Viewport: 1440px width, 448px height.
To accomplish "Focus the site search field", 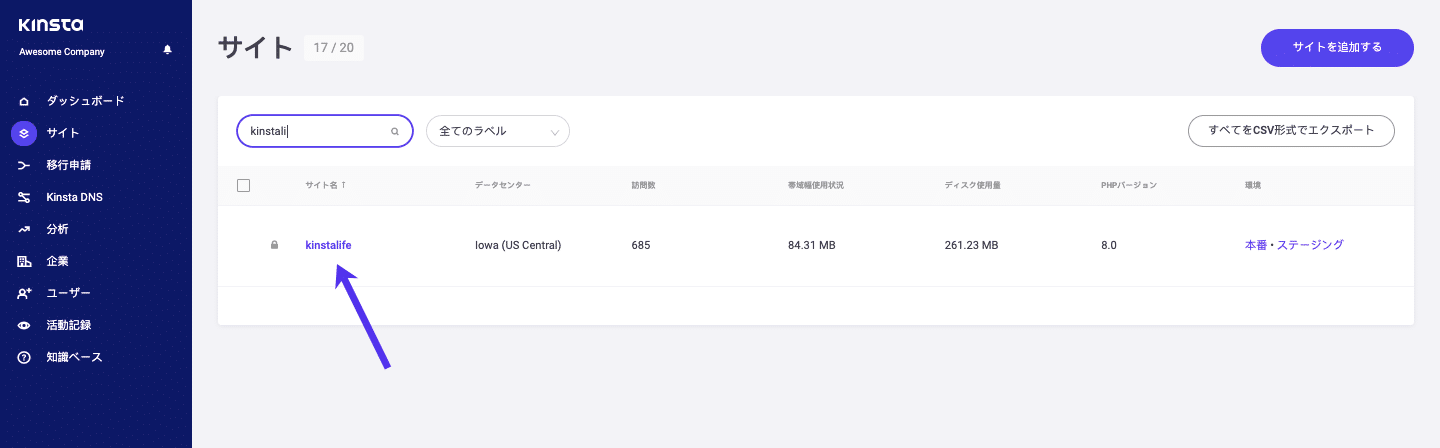I will point(324,131).
